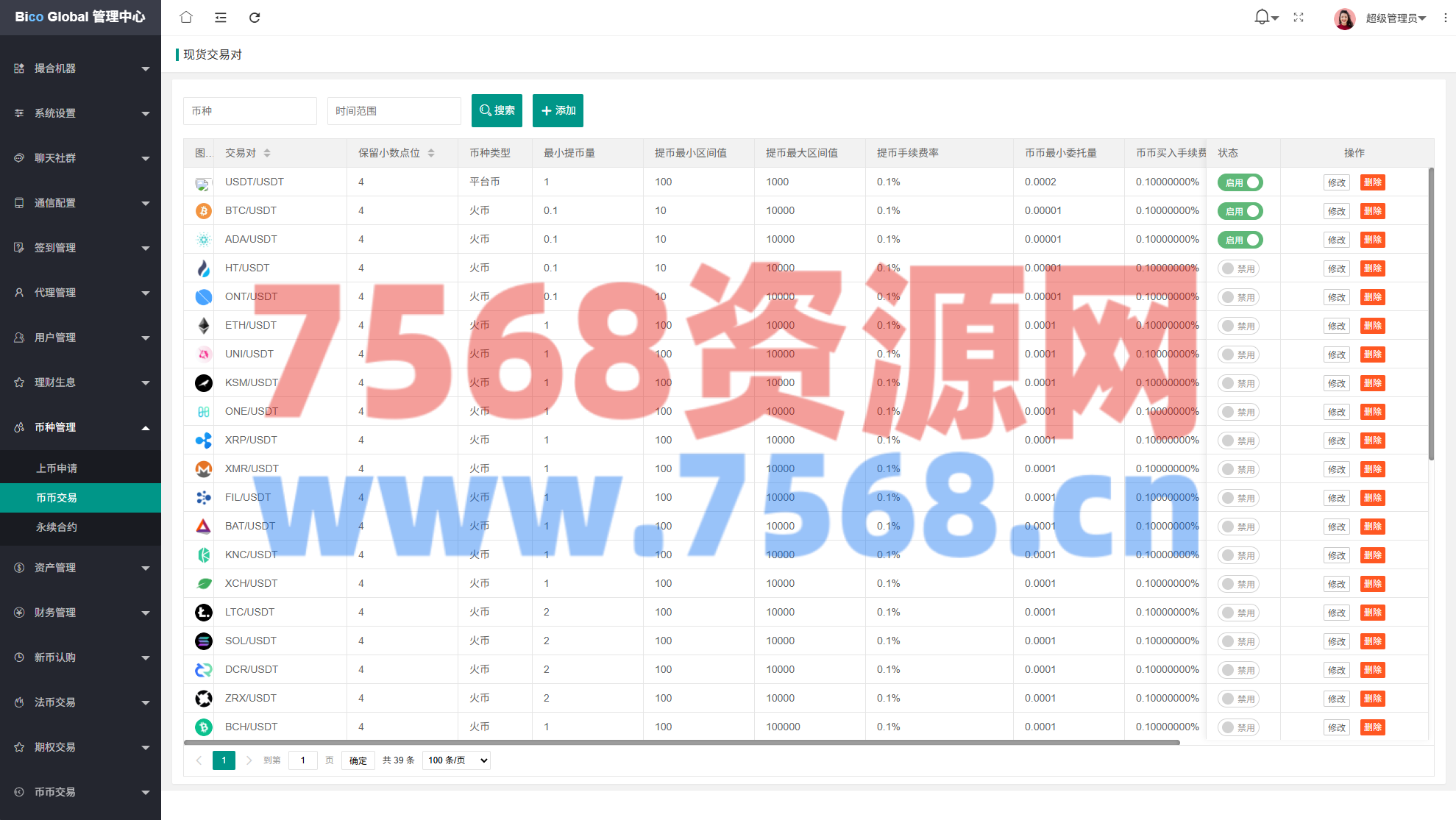Click the 搜索 search button
The image size is (1456, 820).
pos(497,110)
